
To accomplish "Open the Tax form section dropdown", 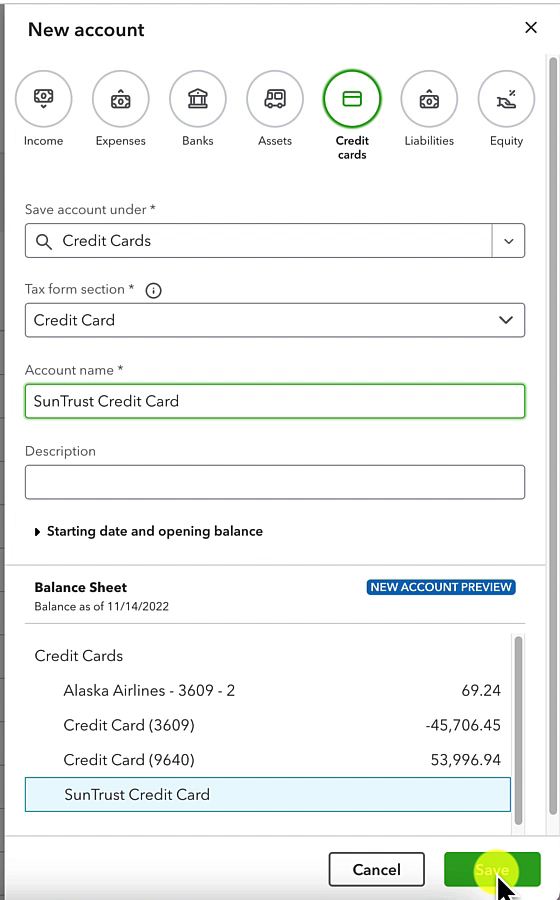I will 275,320.
